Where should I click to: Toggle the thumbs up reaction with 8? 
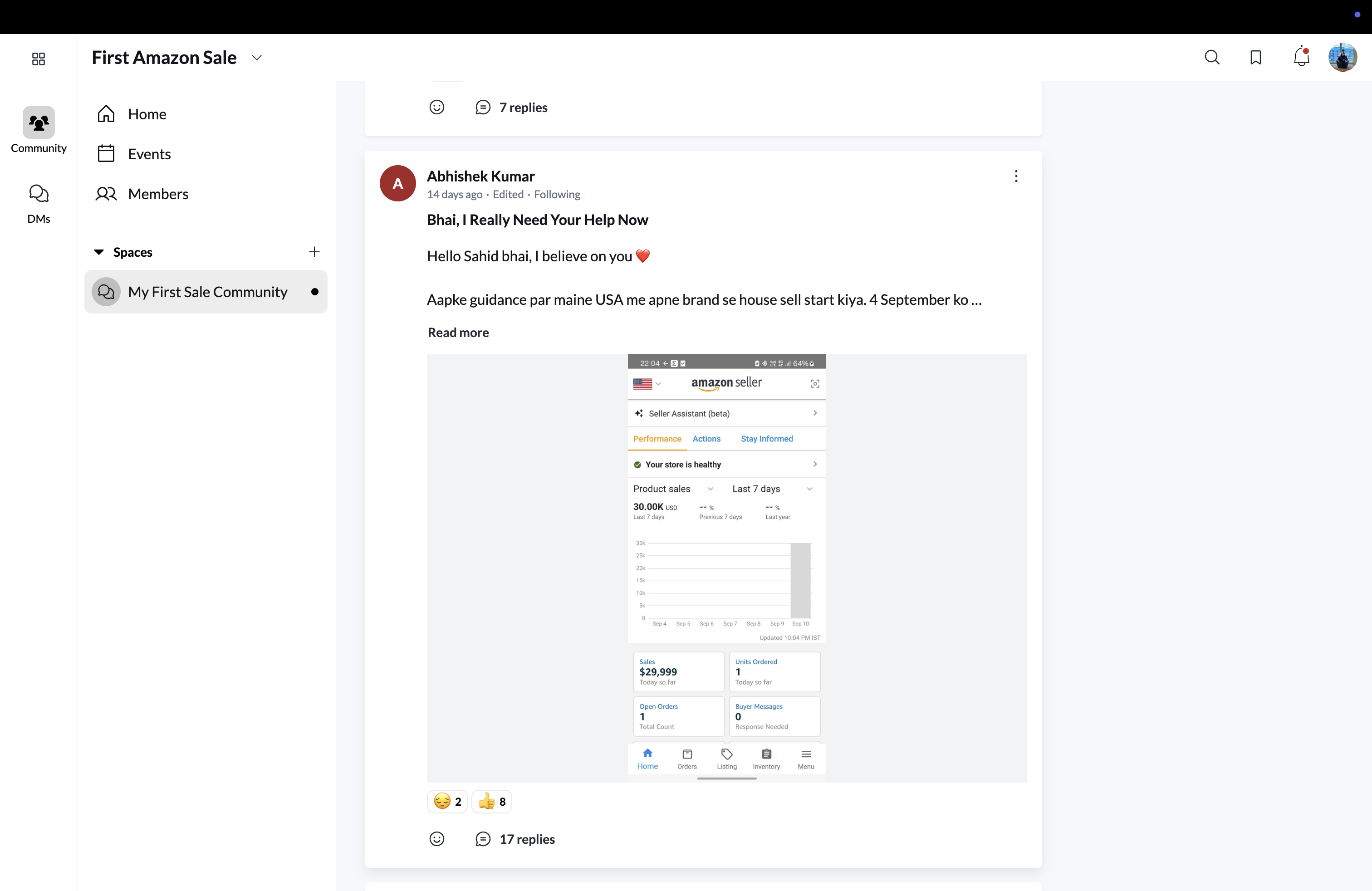tap(492, 802)
